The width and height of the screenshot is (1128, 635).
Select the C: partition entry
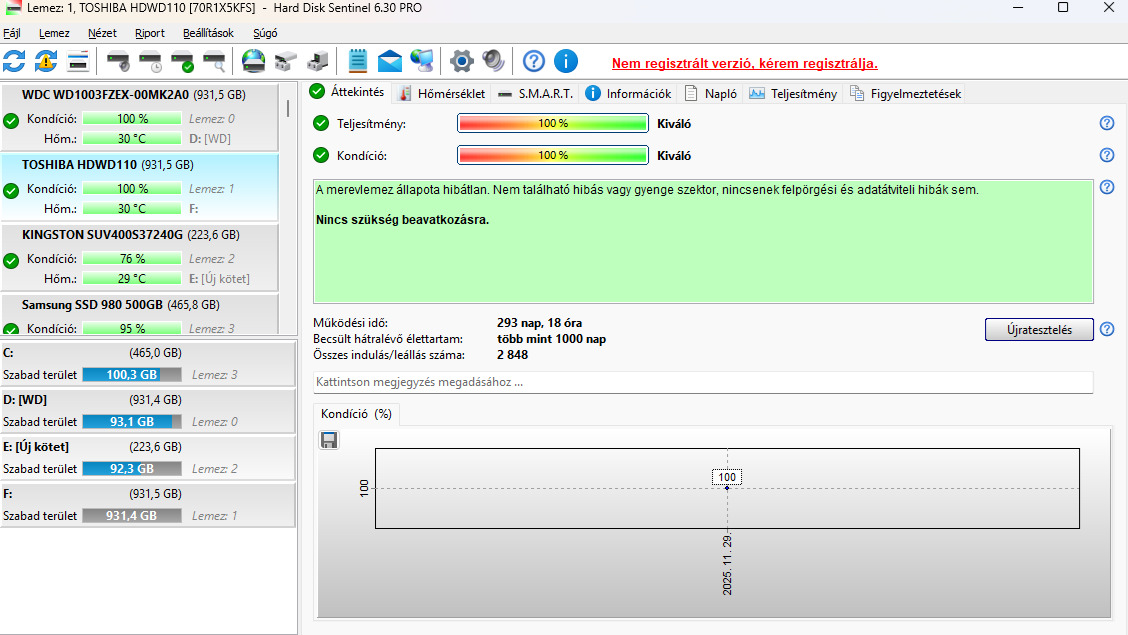(x=147, y=364)
